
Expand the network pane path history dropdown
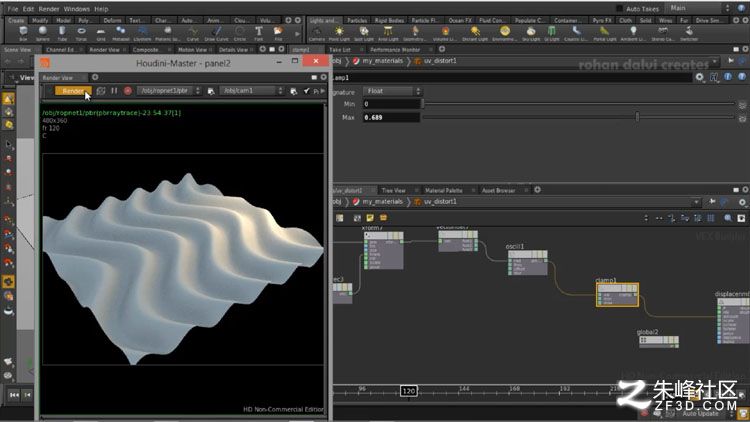(x=696, y=202)
